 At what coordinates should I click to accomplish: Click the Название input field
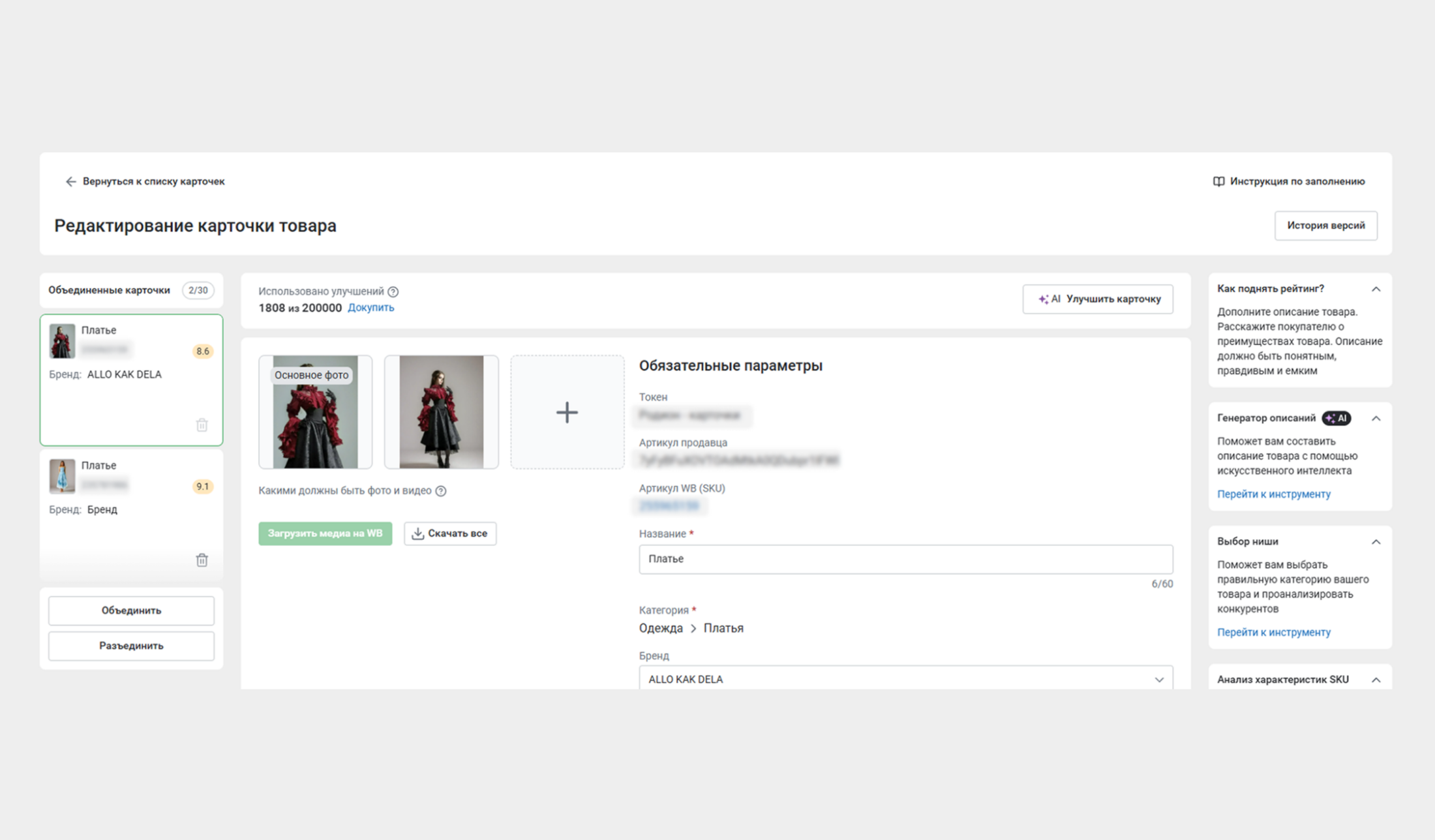tap(905, 559)
